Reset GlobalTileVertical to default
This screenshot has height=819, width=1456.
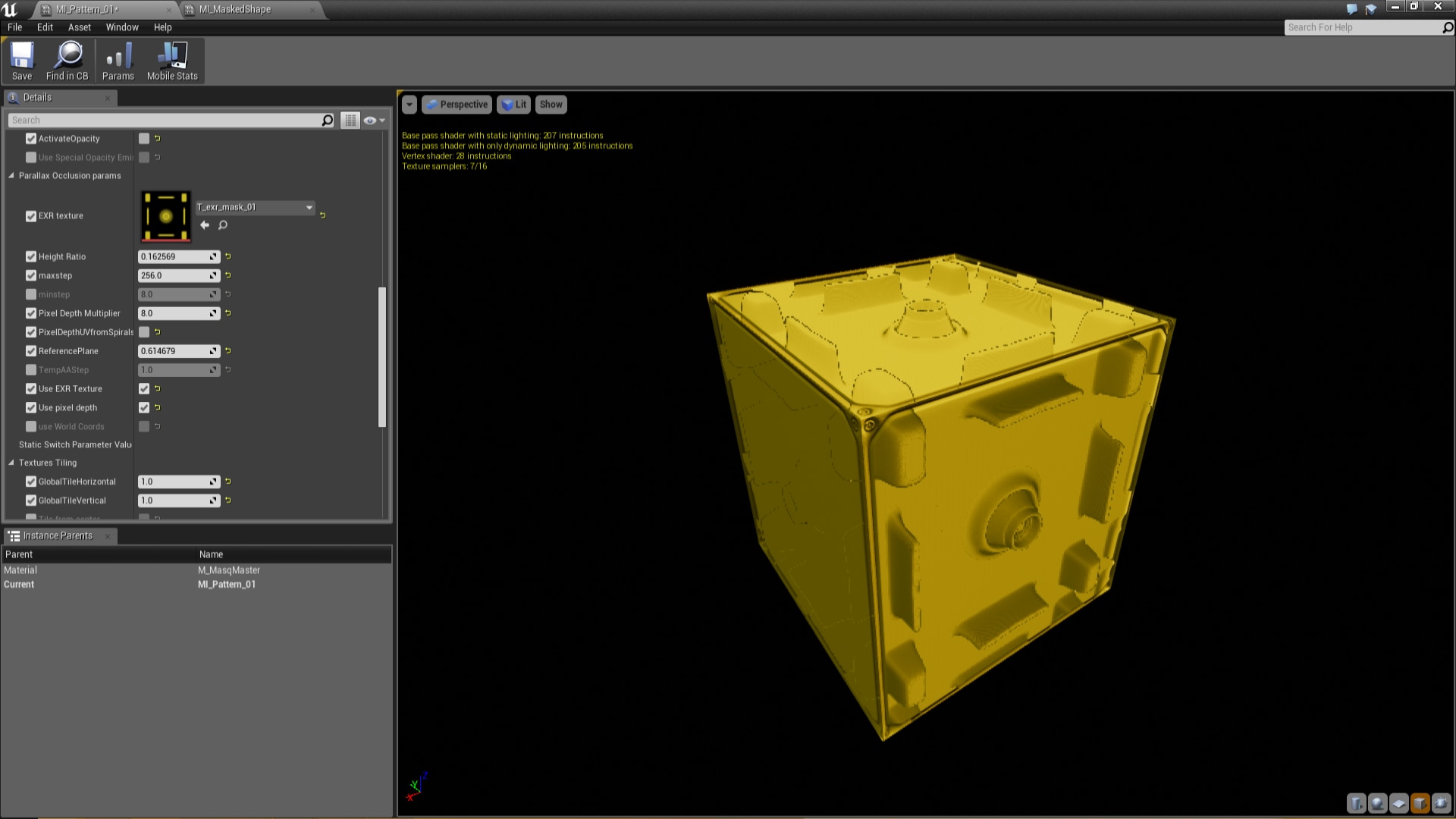pos(227,500)
